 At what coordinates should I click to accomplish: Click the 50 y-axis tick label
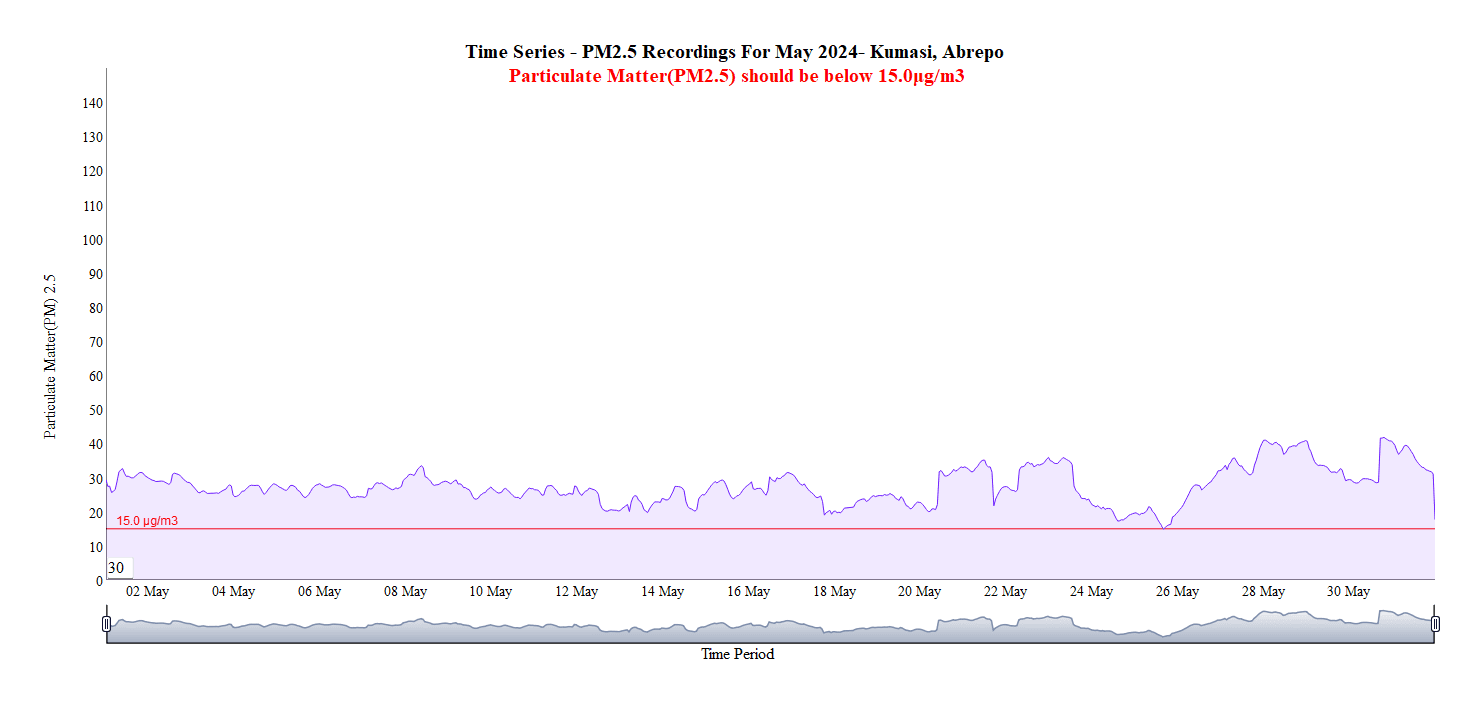[96, 411]
